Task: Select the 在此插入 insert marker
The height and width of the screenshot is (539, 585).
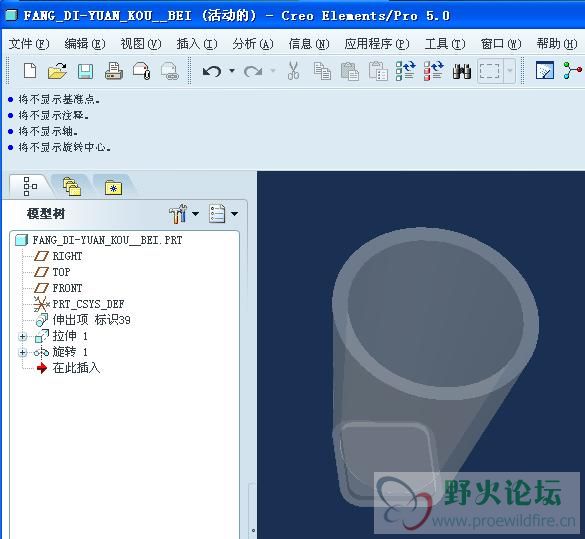Action: [76, 368]
